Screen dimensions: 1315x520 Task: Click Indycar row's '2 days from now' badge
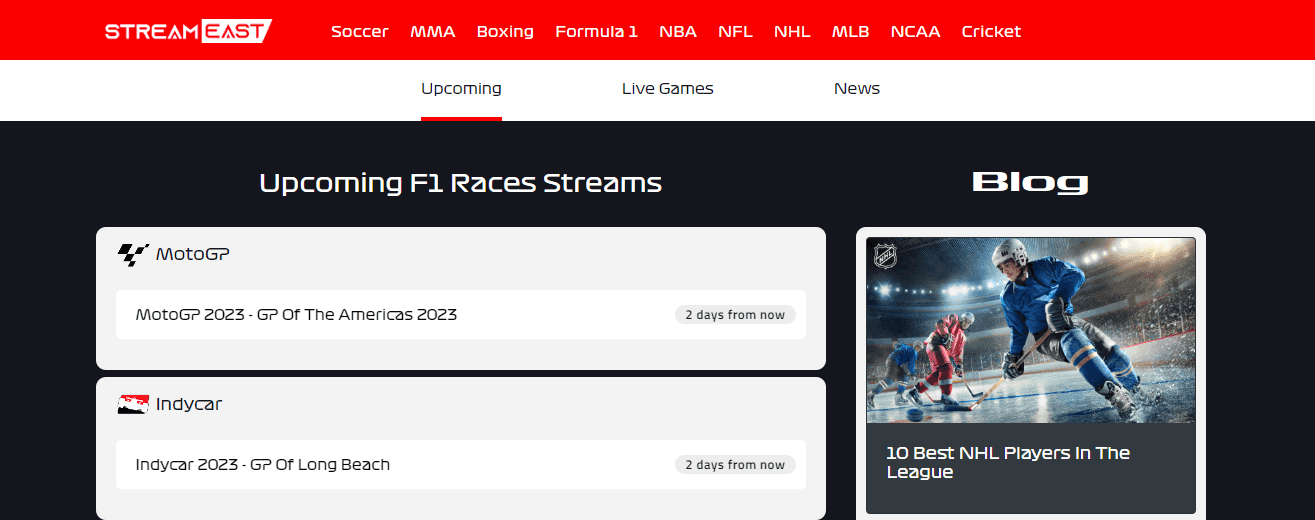pos(735,465)
